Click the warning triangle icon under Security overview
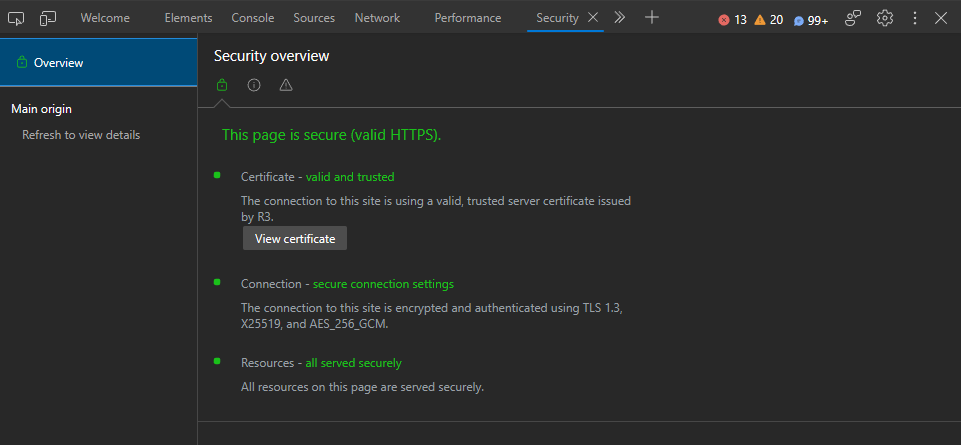The width and height of the screenshot is (961, 445). click(x=286, y=85)
